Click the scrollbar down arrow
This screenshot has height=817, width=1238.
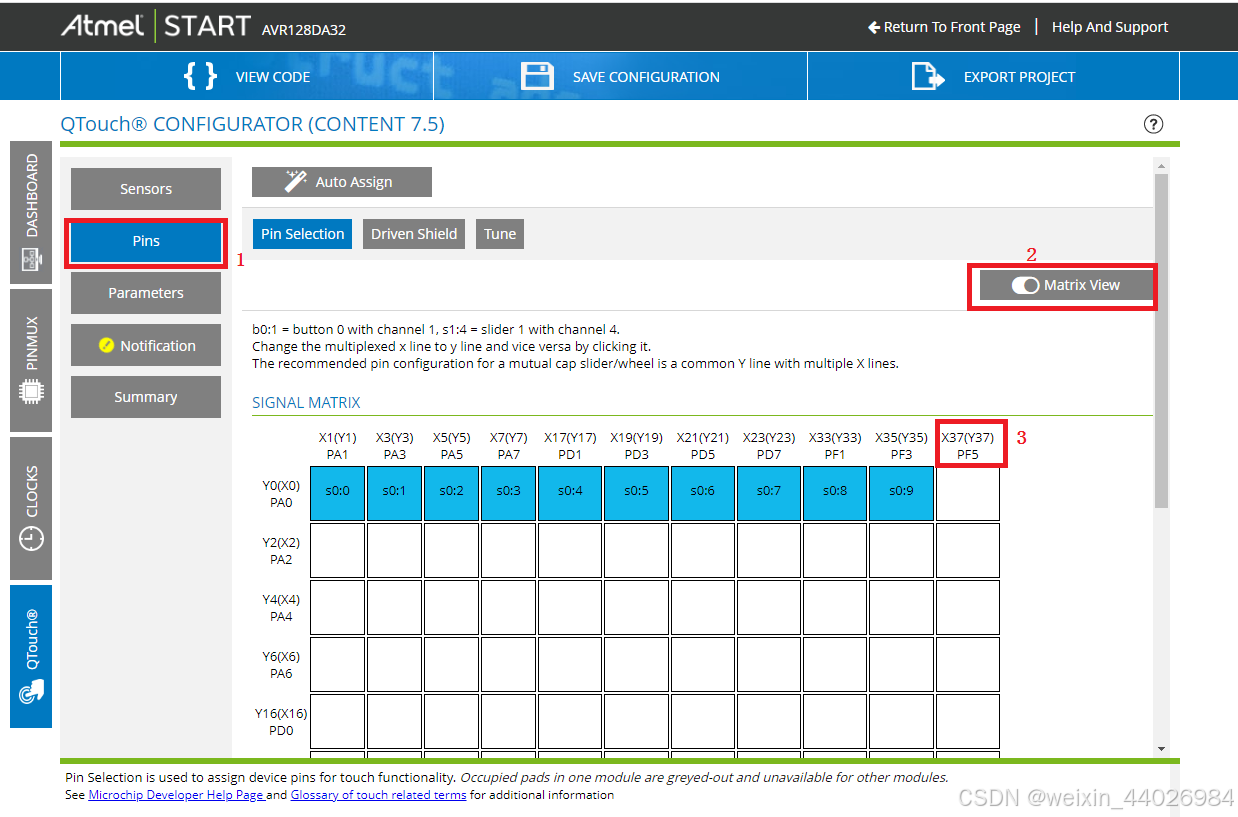(x=1161, y=749)
